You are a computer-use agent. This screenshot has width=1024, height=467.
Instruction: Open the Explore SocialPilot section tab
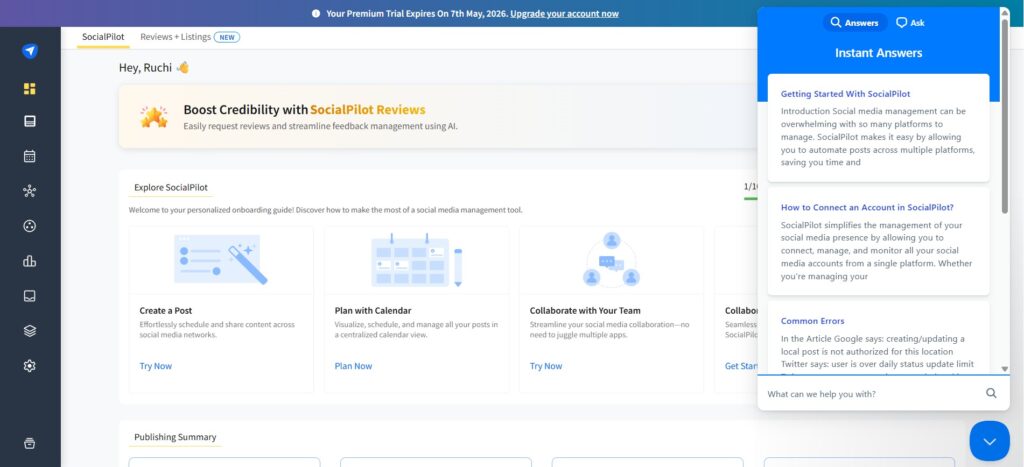pos(171,187)
